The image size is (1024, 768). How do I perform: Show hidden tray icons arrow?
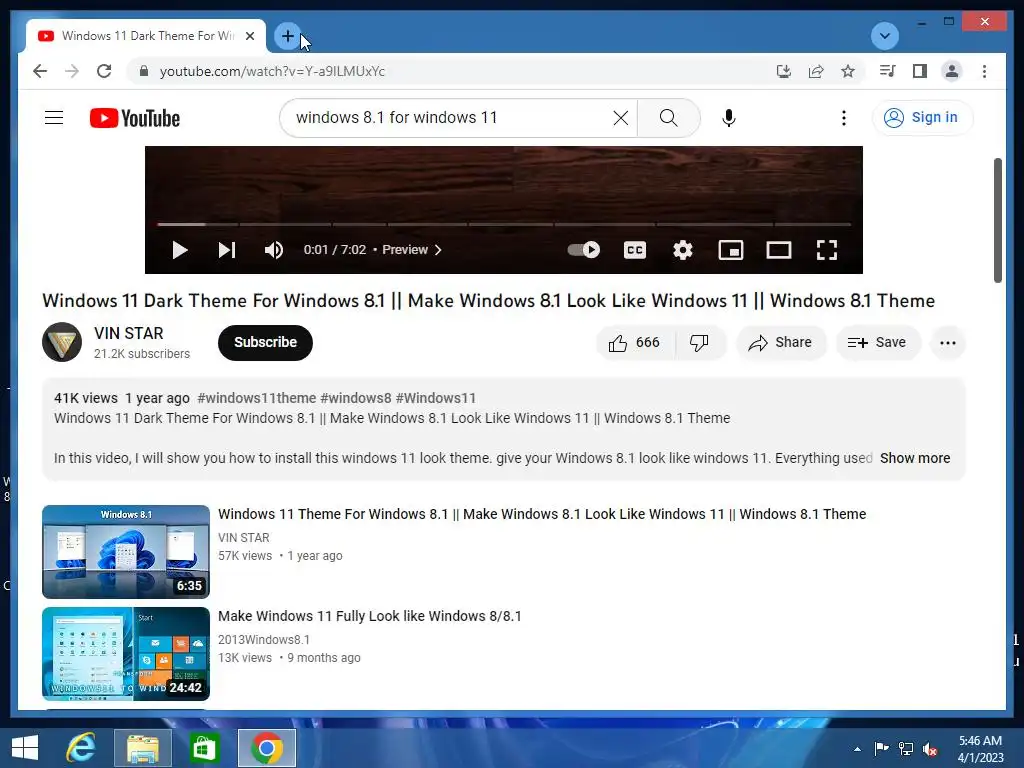click(x=857, y=749)
